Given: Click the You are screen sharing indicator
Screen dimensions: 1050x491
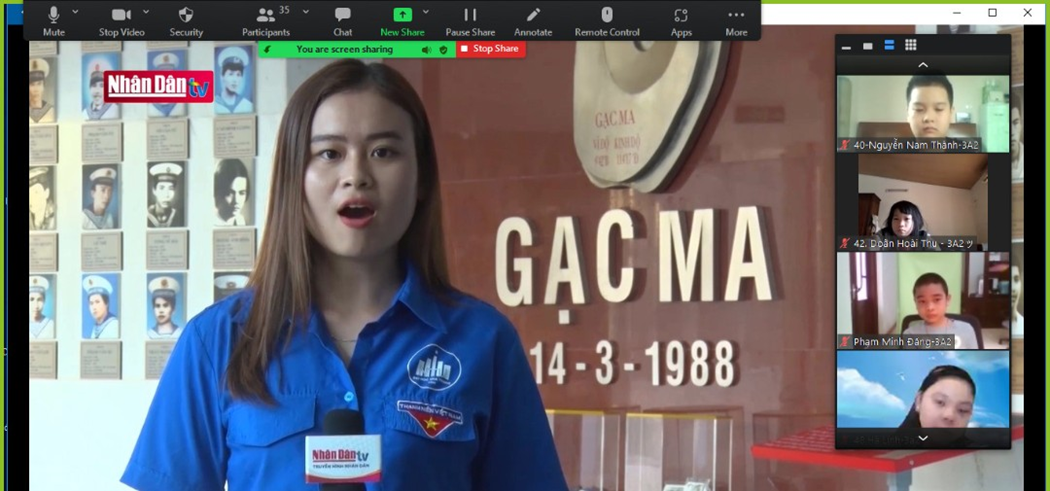Looking at the screenshot, I should tap(344, 50).
